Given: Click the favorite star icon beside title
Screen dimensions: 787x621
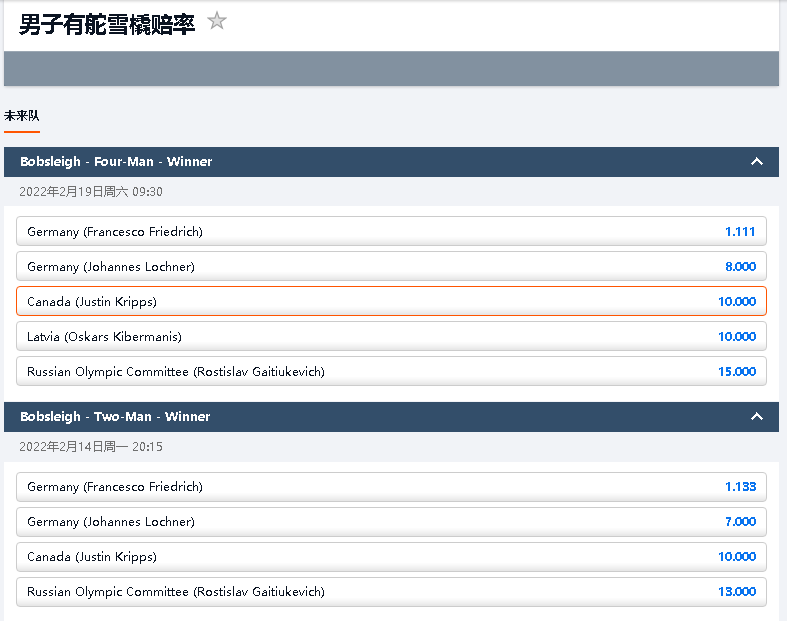Looking at the screenshot, I should tap(217, 21).
